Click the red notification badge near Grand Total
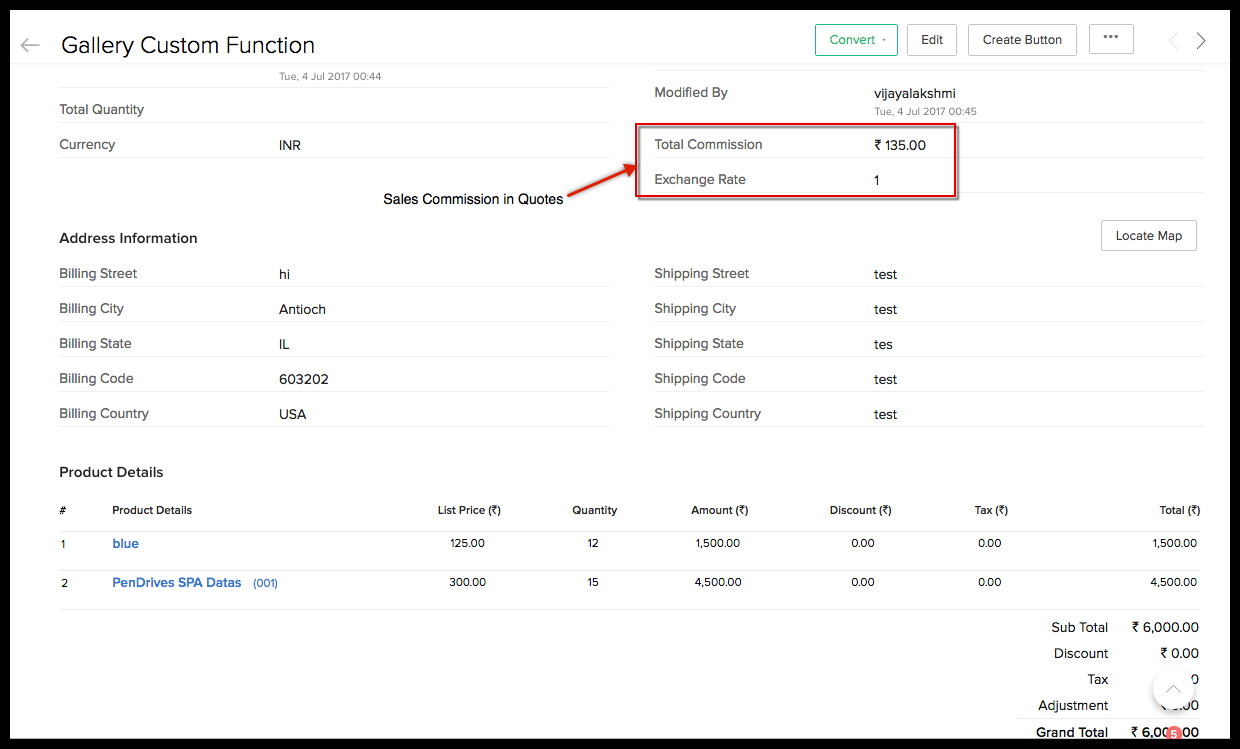Screen dimensions: 1240x749 pyautogui.click(x=1175, y=733)
